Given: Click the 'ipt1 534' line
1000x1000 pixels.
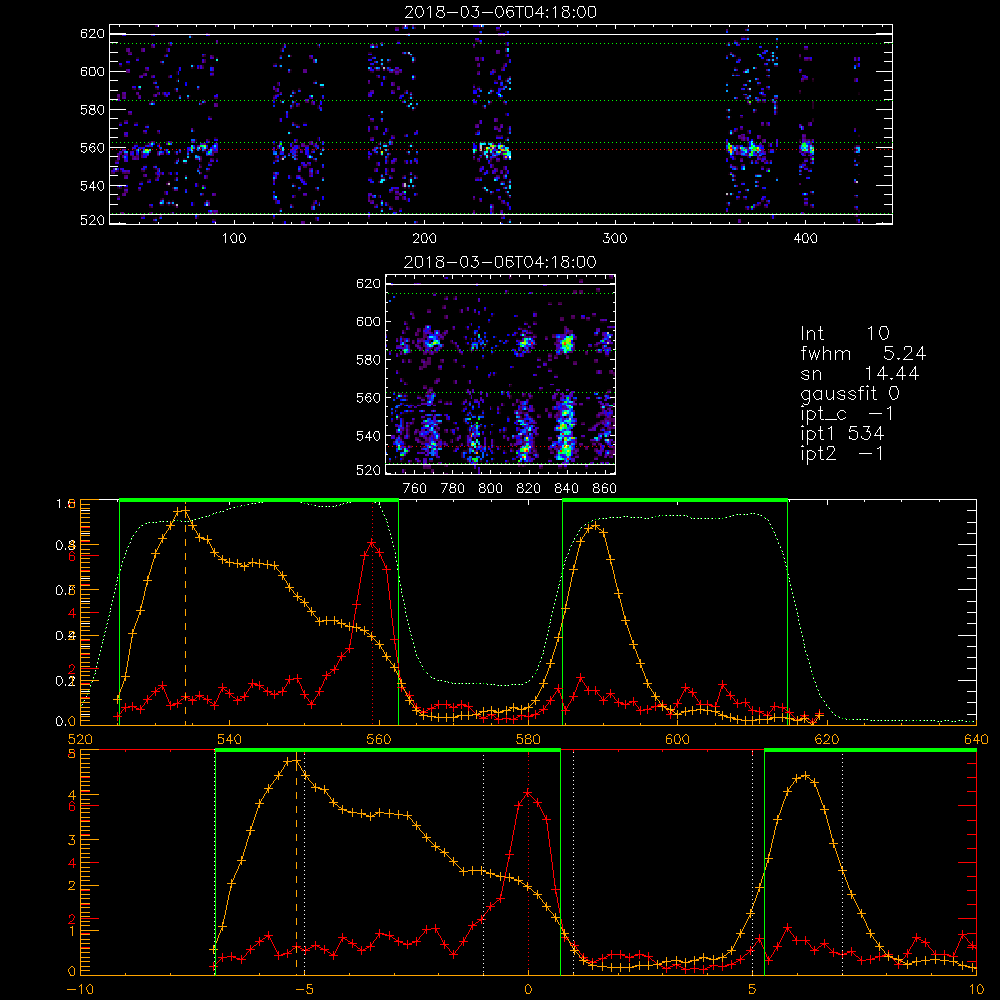Looking at the screenshot, I should (x=842, y=434).
